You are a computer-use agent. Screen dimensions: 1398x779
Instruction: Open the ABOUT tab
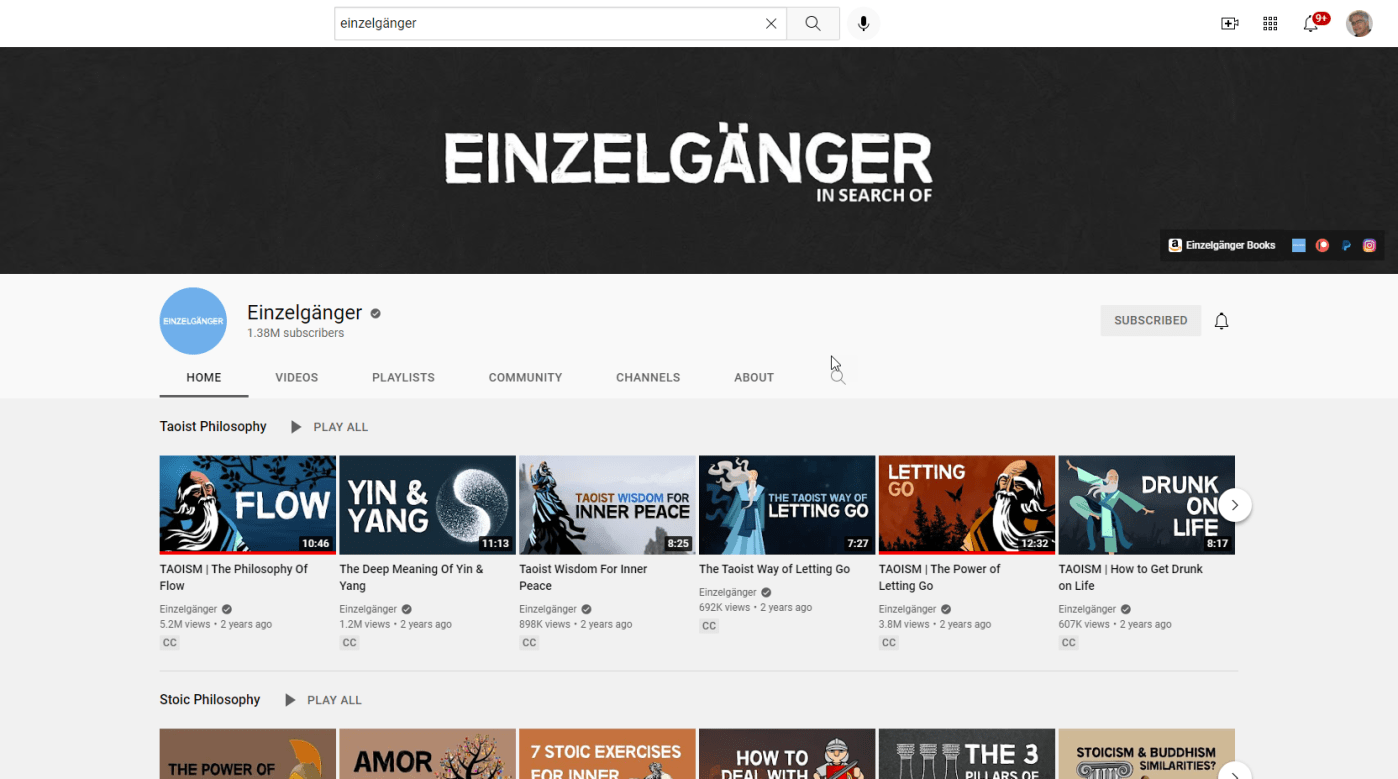[x=754, y=378]
